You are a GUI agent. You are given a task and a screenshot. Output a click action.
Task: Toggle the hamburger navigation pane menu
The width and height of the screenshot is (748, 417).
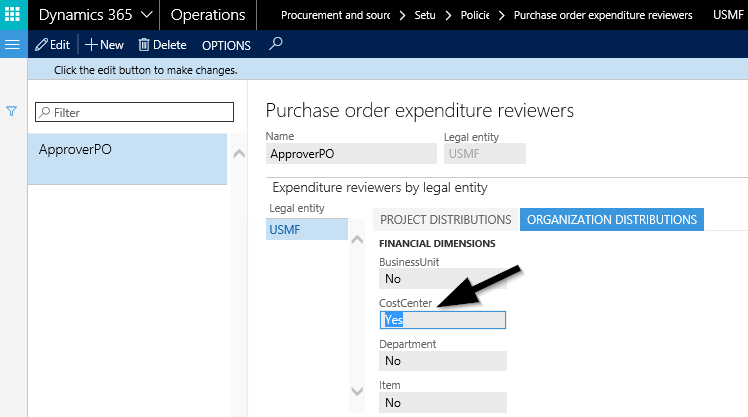13,45
